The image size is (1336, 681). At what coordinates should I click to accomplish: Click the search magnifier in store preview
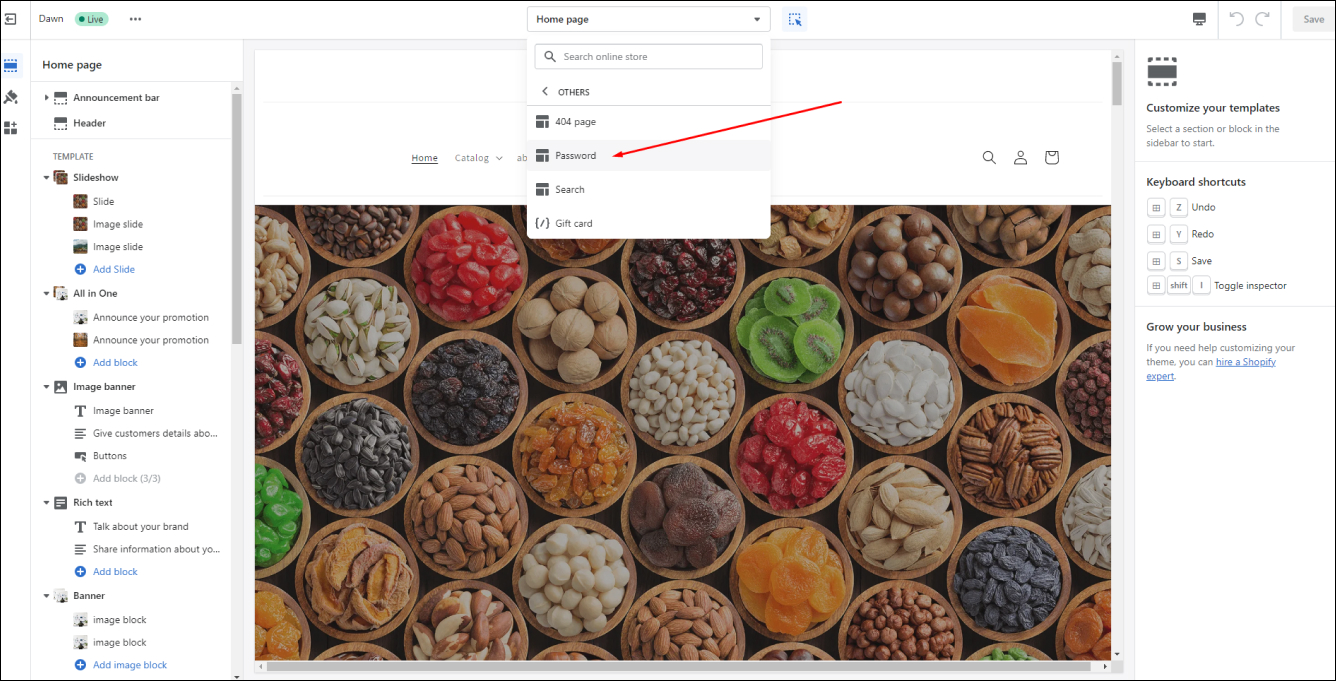click(x=989, y=157)
